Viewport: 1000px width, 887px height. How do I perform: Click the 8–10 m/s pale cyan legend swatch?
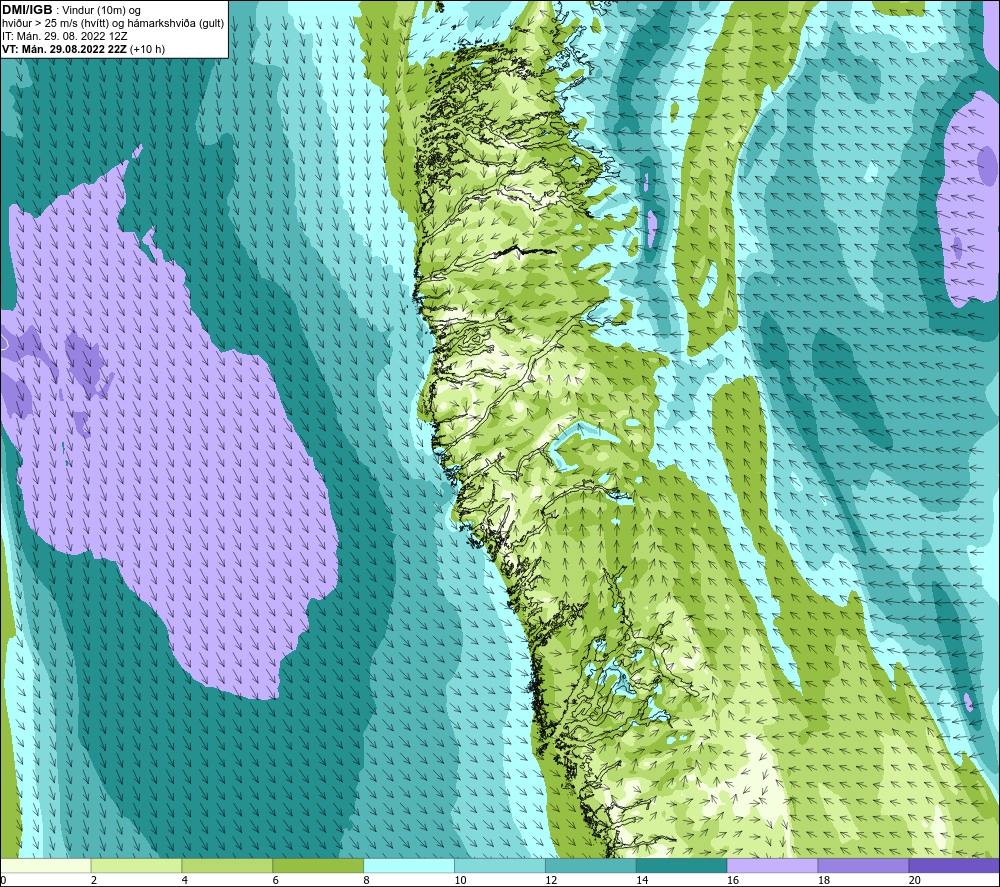pyautogui.click(x=409, y=865)
